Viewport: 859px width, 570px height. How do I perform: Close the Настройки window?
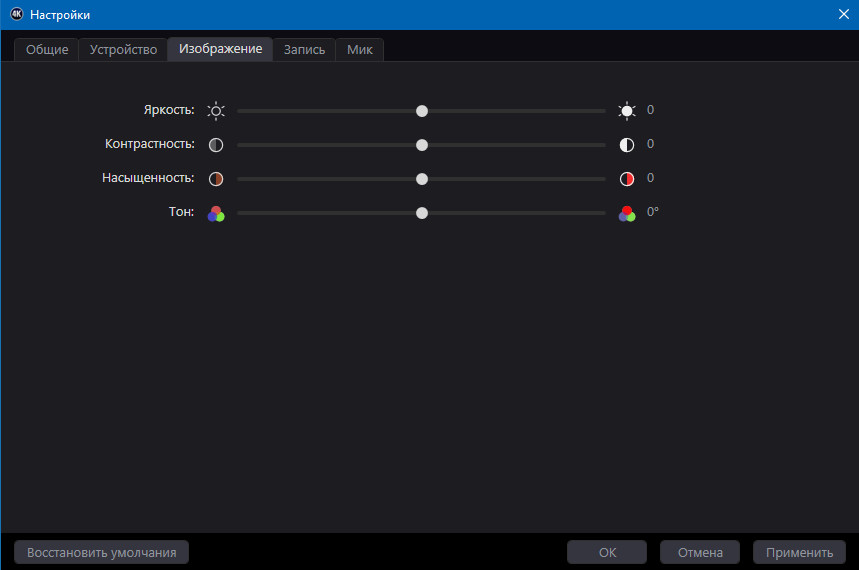[x=844, y=14]
